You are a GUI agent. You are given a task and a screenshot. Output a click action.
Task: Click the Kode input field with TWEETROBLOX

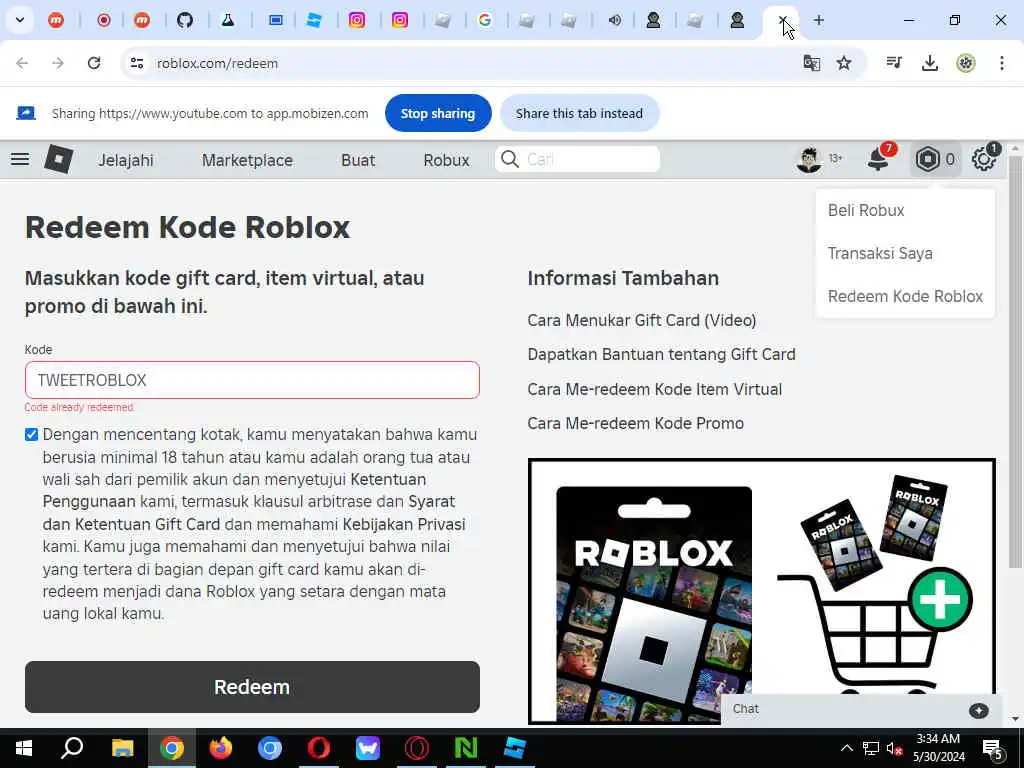[x=252, y=380]
